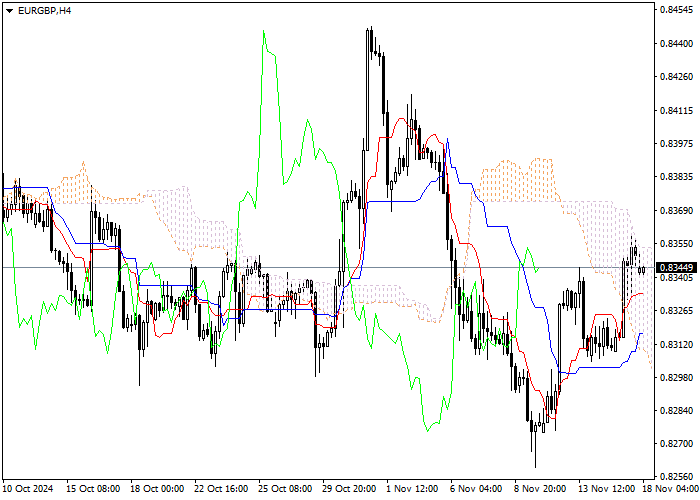Select the 1 Nov 12:00 time label
Screen dimensions: 700x500
(x=412, y=489)
